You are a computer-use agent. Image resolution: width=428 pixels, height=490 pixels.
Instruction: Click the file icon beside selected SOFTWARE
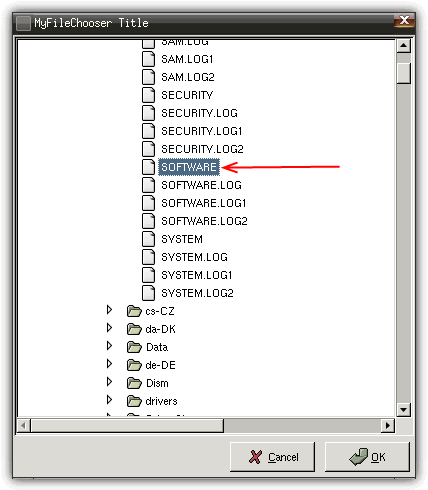coord(148,167)
